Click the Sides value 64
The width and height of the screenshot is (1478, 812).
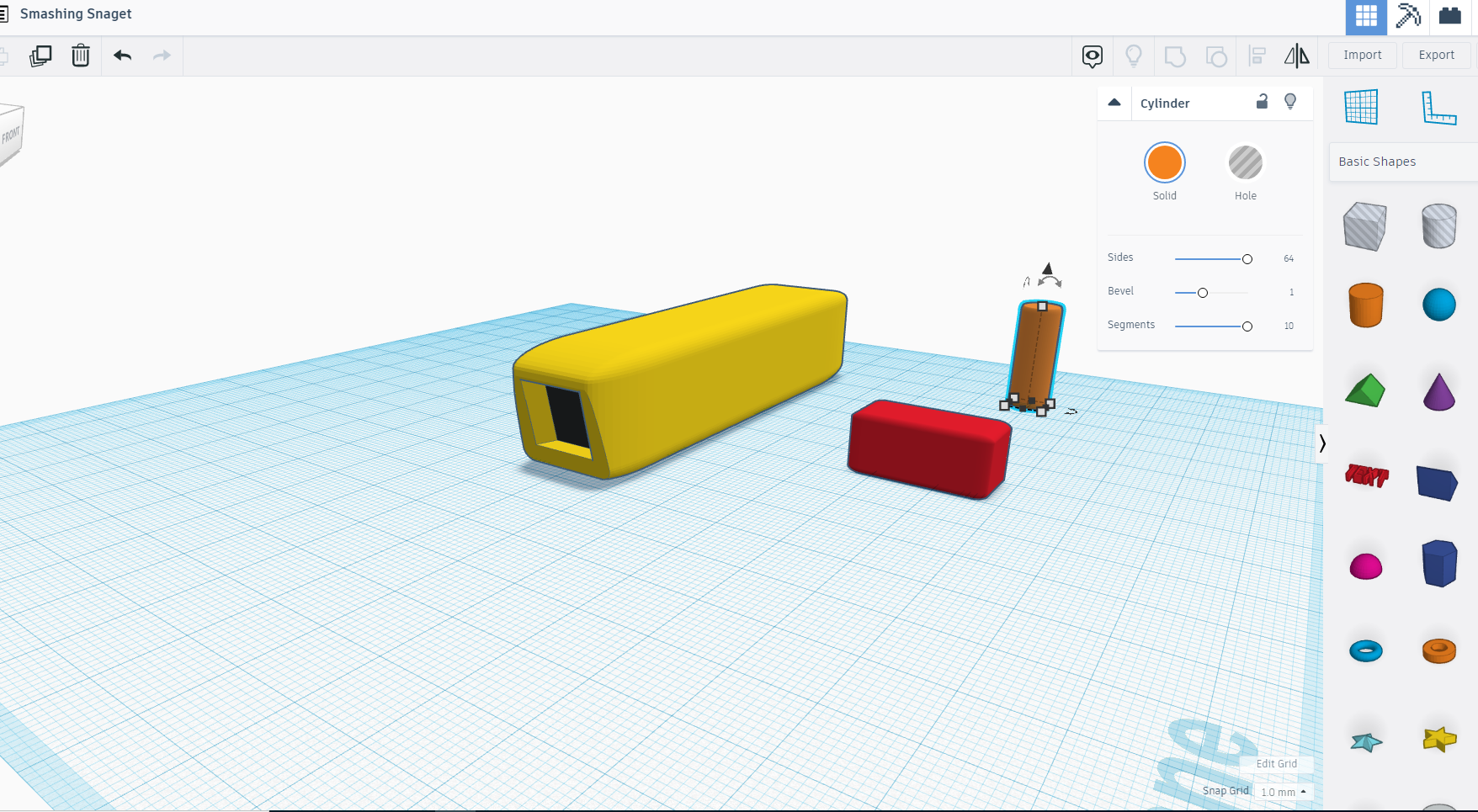click(1289, 259)
